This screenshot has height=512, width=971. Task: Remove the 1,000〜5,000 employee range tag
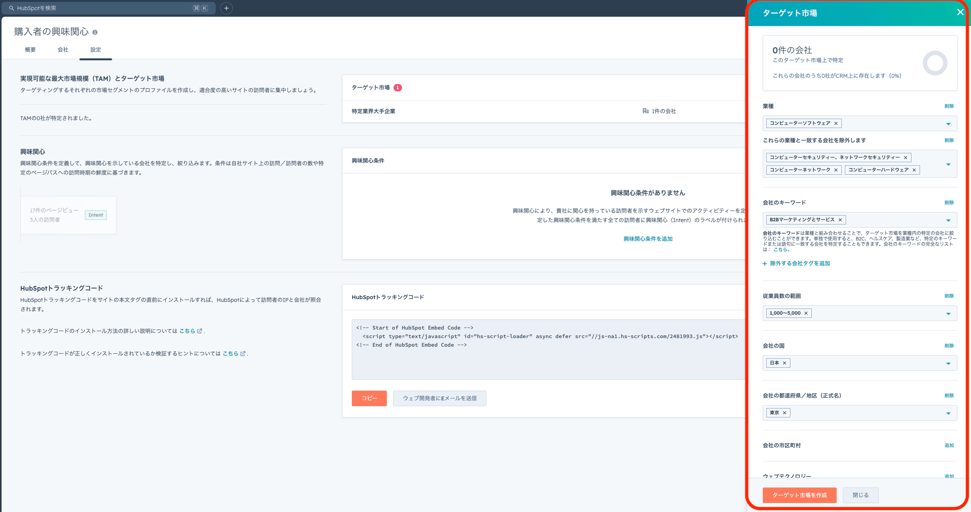point(806,313)
